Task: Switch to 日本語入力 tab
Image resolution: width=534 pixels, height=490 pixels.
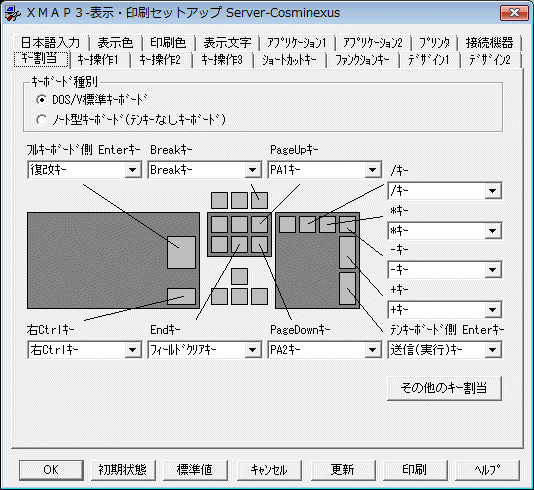Action: [50, 43]
